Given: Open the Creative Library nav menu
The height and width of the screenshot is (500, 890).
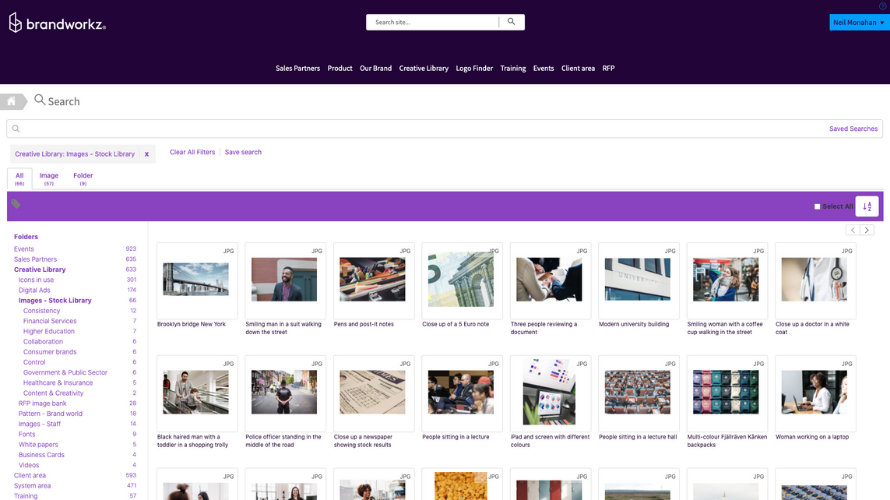Looking at the screenshot, I should [423, 68].
